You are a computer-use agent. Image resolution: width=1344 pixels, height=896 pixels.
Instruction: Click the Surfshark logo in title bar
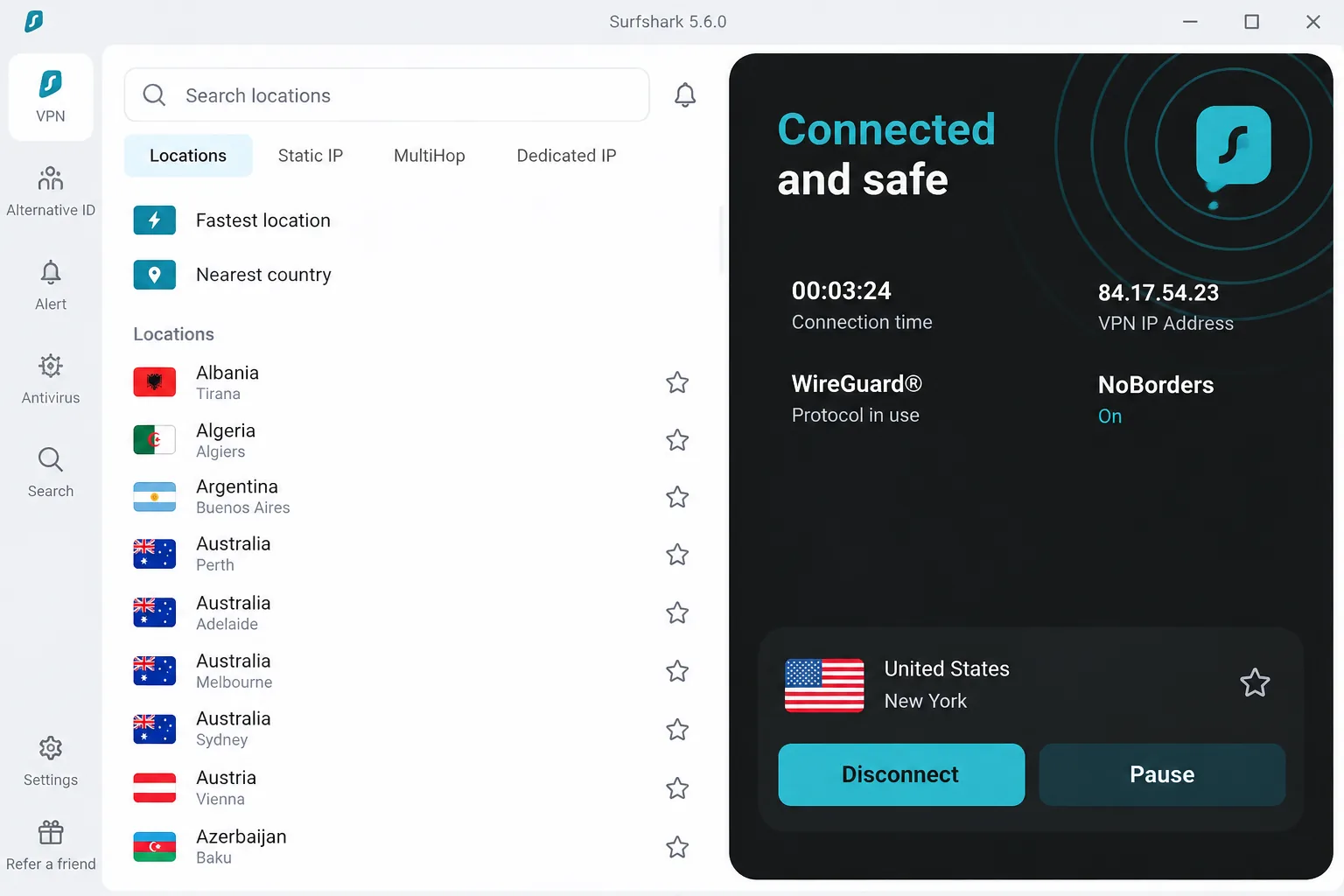34,21
